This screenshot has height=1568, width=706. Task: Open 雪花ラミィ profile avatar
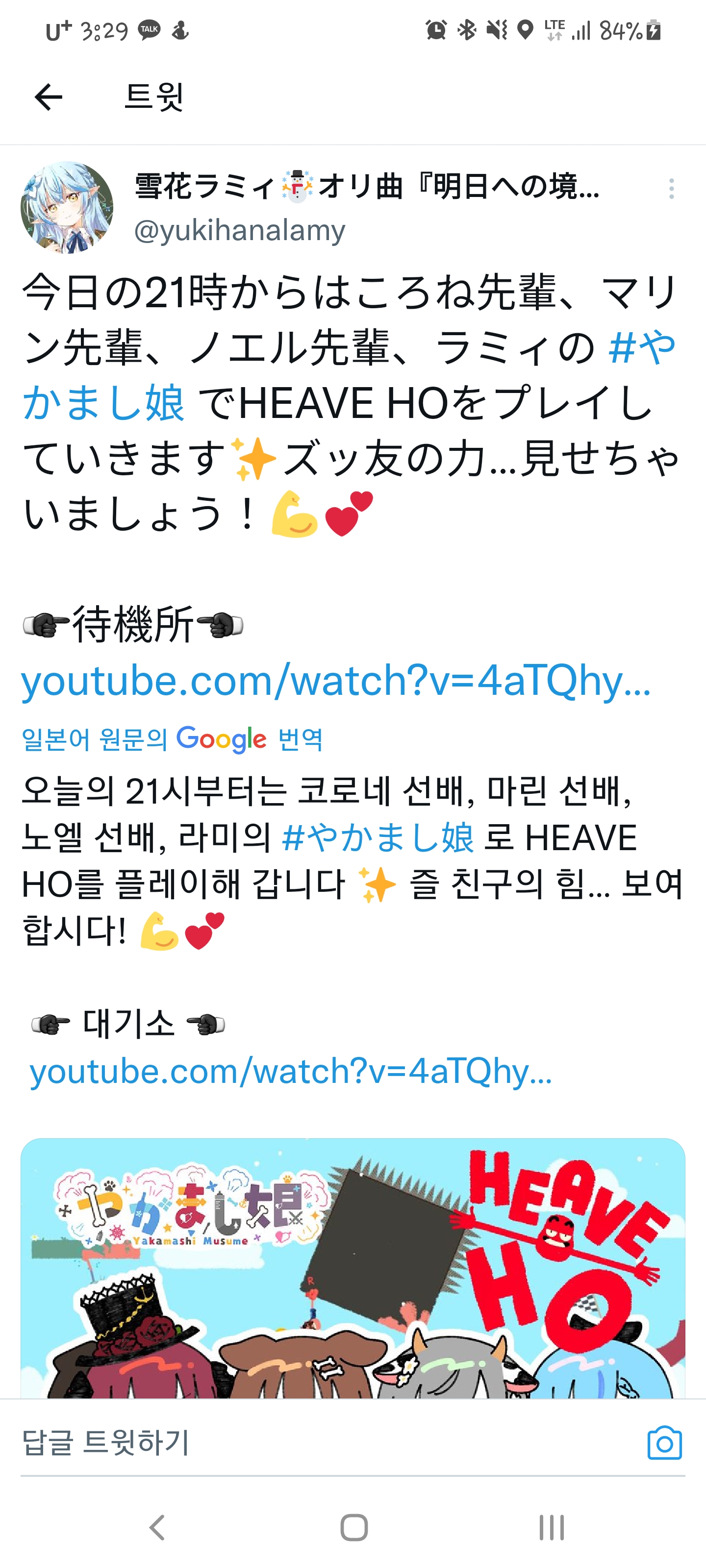tap(67, 208)
